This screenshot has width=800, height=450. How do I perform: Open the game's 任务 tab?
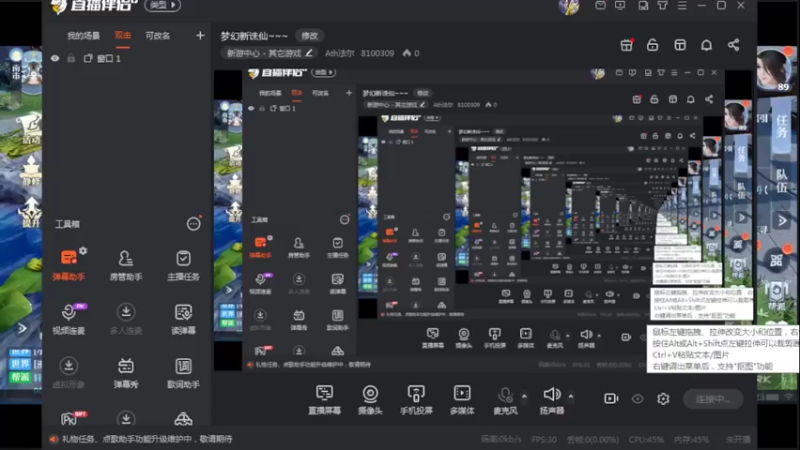(782, 127)
